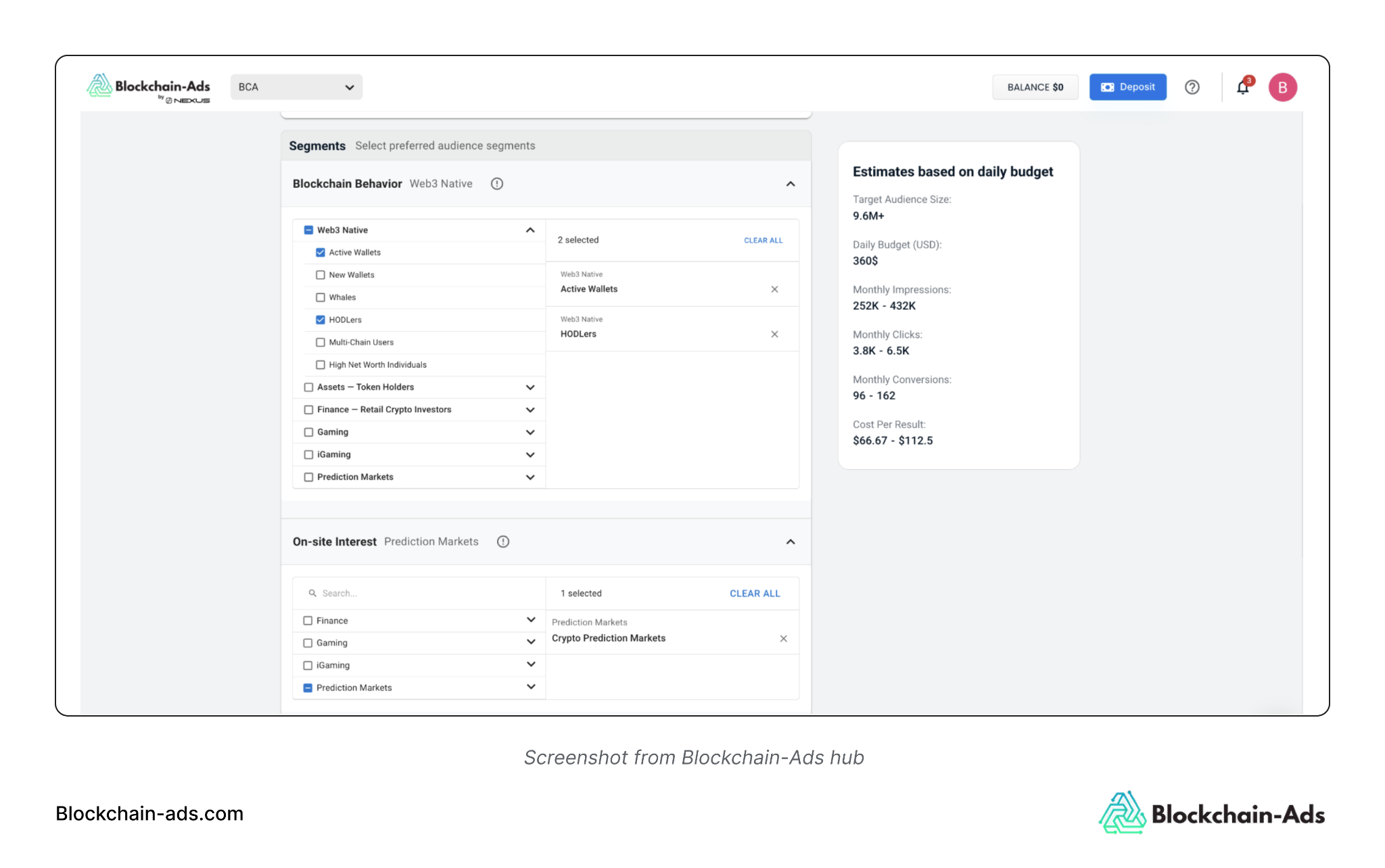Screen dimensions: 1385x868
Task: Remove Active Wallets from selected list
Action: [x=774, y=289]
